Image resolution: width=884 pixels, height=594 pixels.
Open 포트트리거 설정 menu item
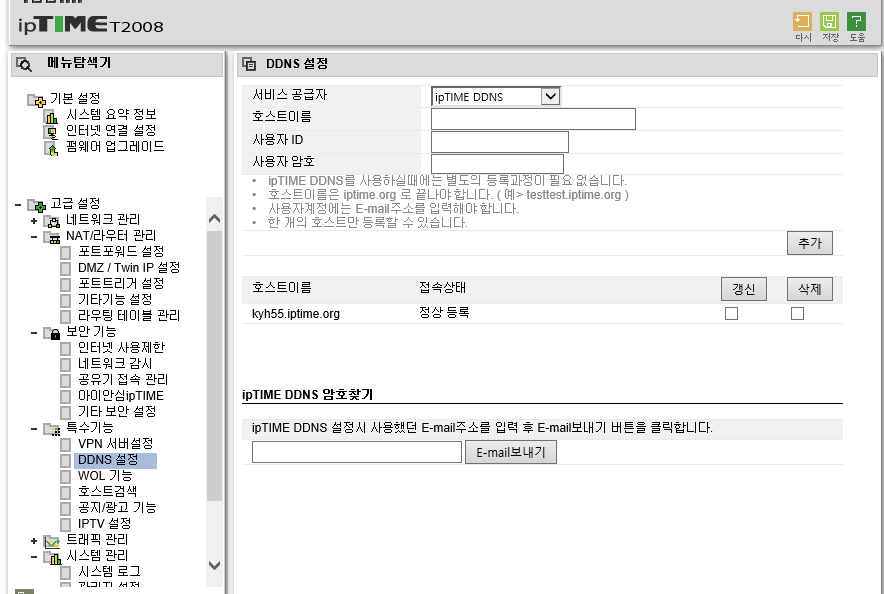(121, 283)
